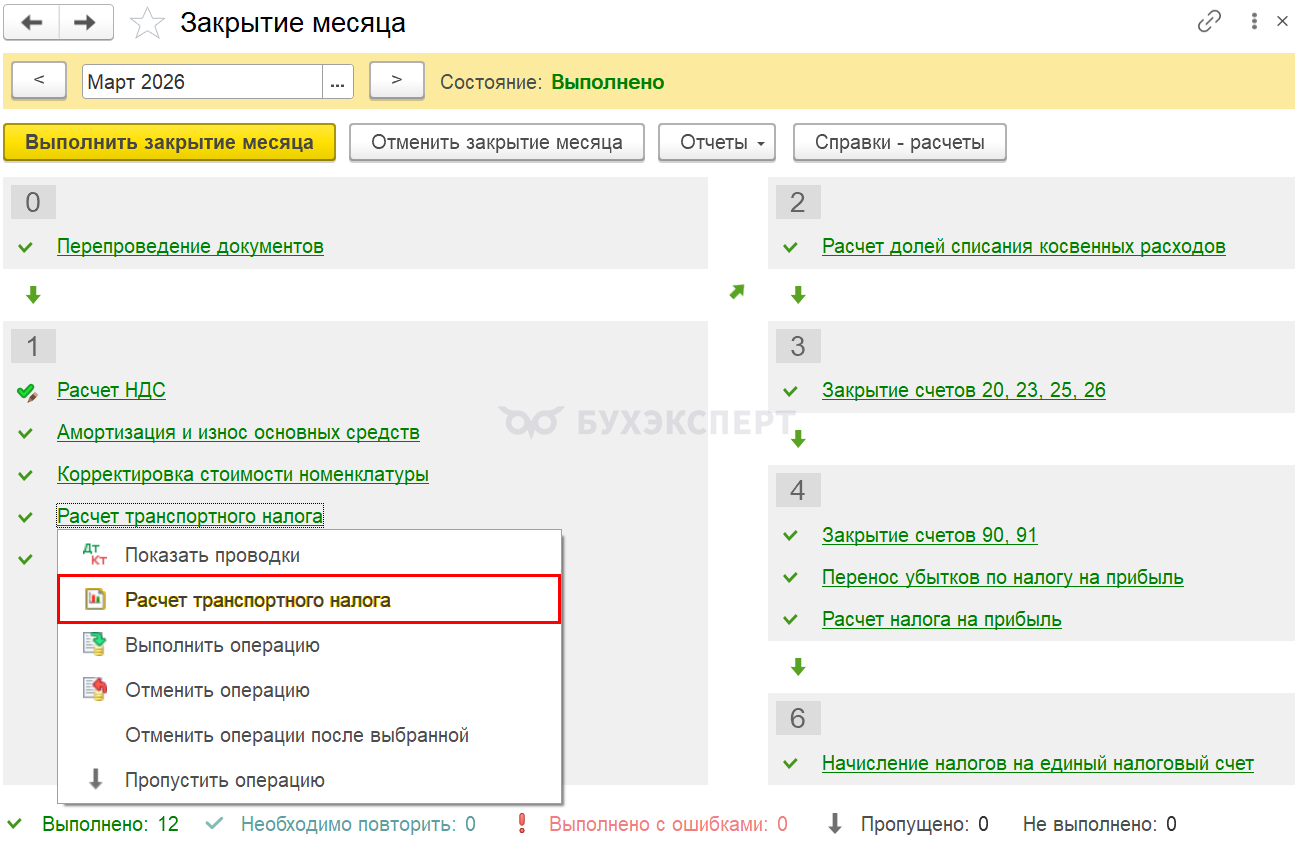Open the Расчет НДС operation
The width and height of the screenshot is (1295, 845).
[111, 390]
